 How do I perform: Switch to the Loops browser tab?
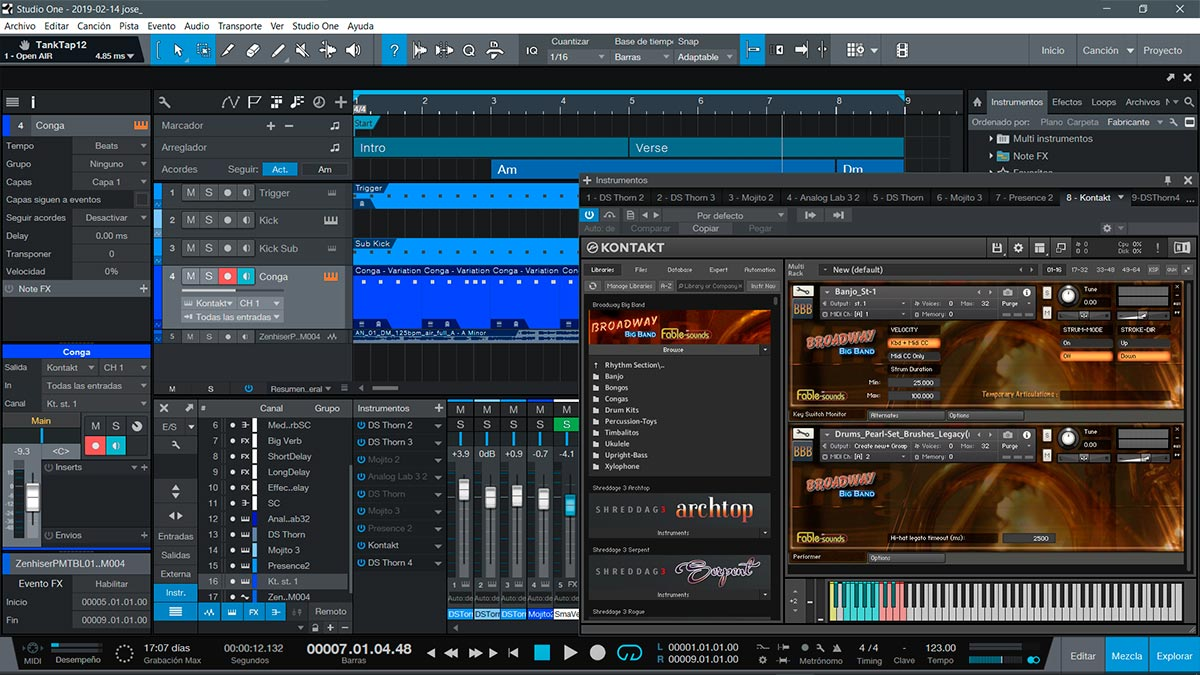[x=1103, y=102]
